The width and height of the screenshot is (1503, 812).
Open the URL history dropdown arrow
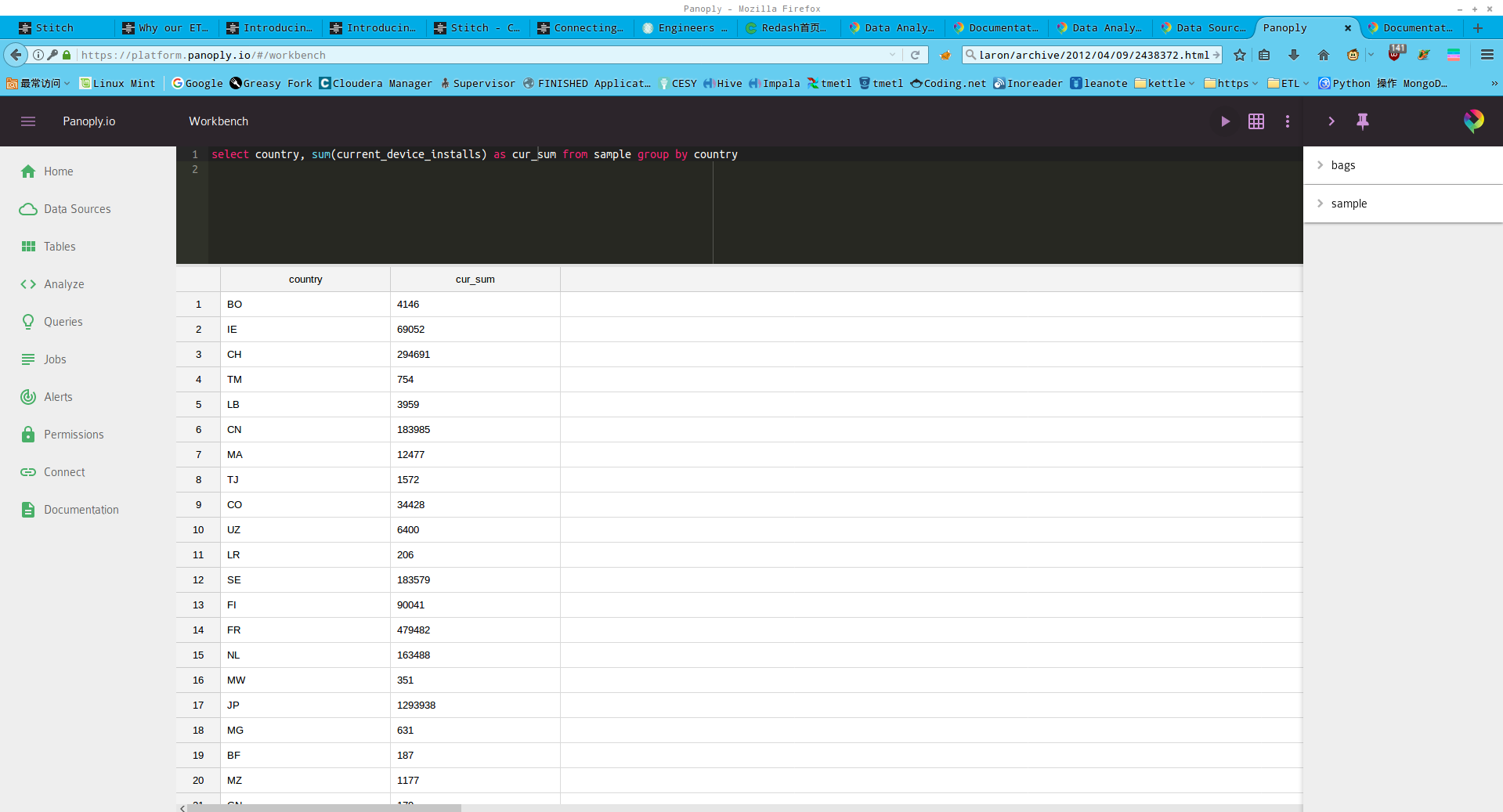click(x=893, y=55)
